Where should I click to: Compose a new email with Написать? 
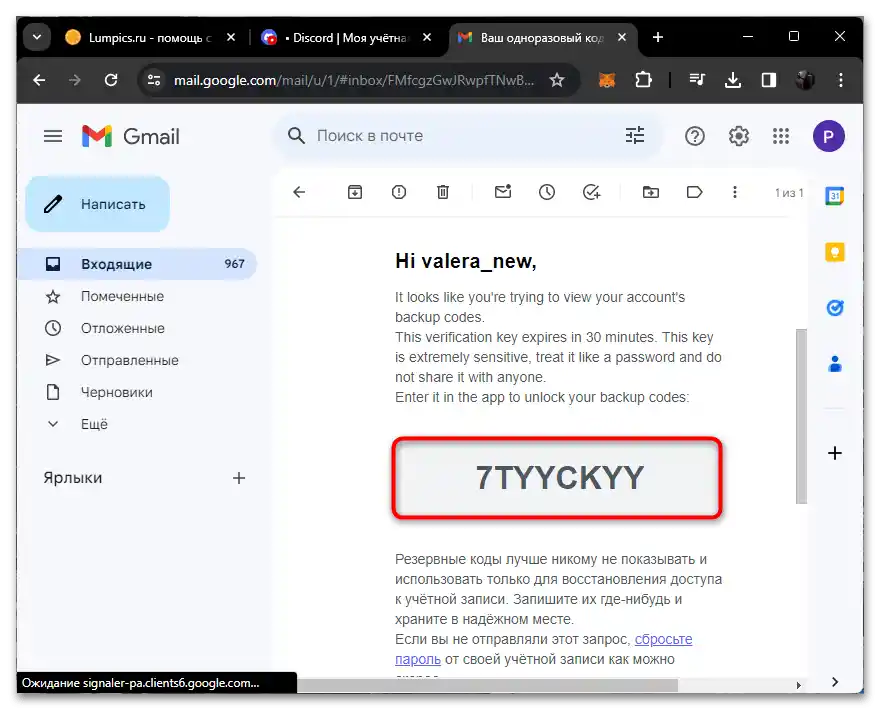(x=98, y=204)
